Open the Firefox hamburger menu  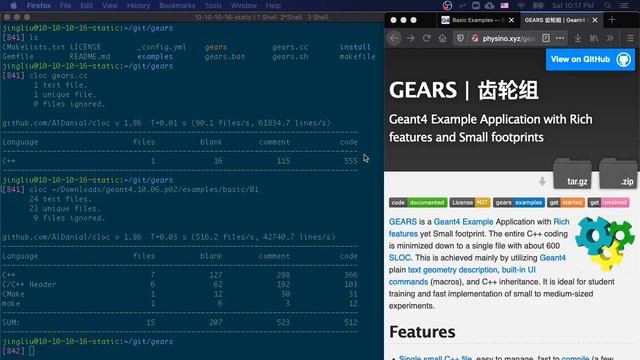click(630, 38)
